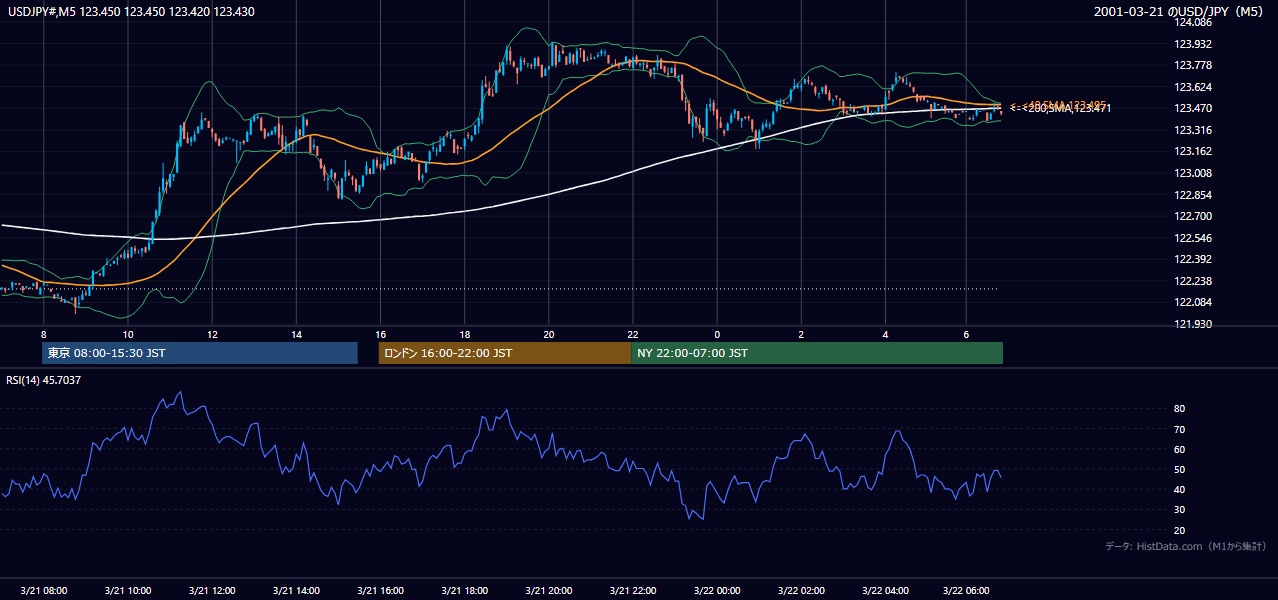Select the NY 22:00-07:00 JST session bar

pos(817,353)
